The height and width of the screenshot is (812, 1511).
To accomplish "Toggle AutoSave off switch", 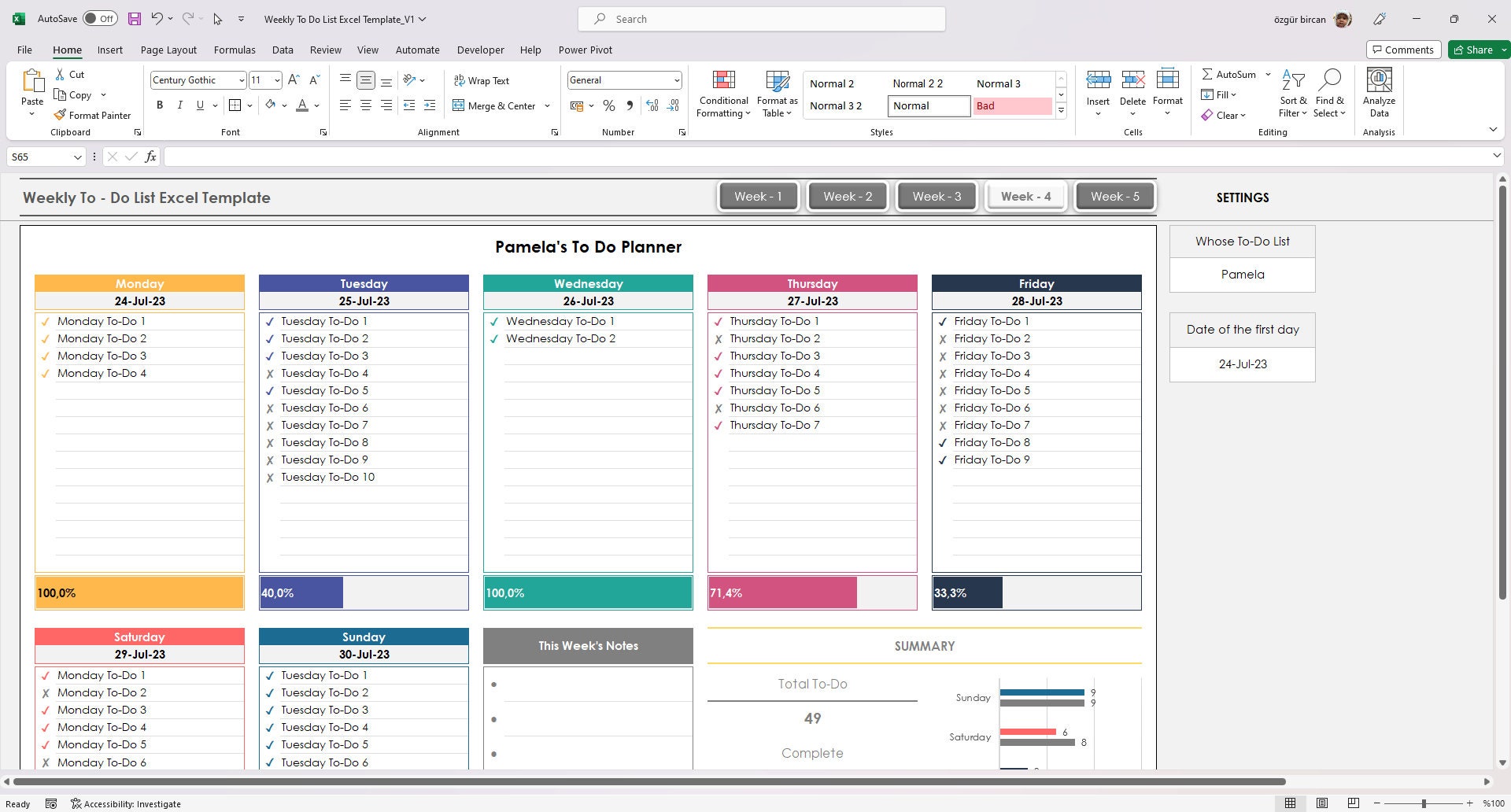I will 101,17.
